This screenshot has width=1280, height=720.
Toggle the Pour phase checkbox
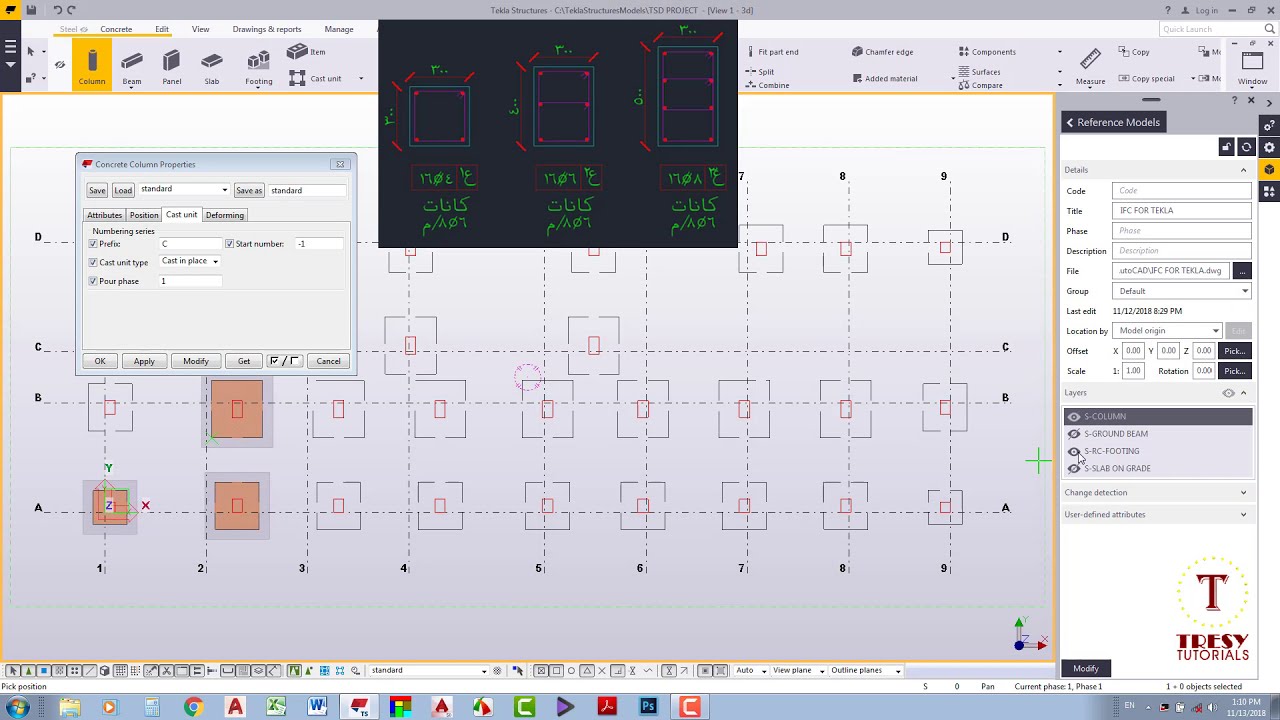point(93,281)
